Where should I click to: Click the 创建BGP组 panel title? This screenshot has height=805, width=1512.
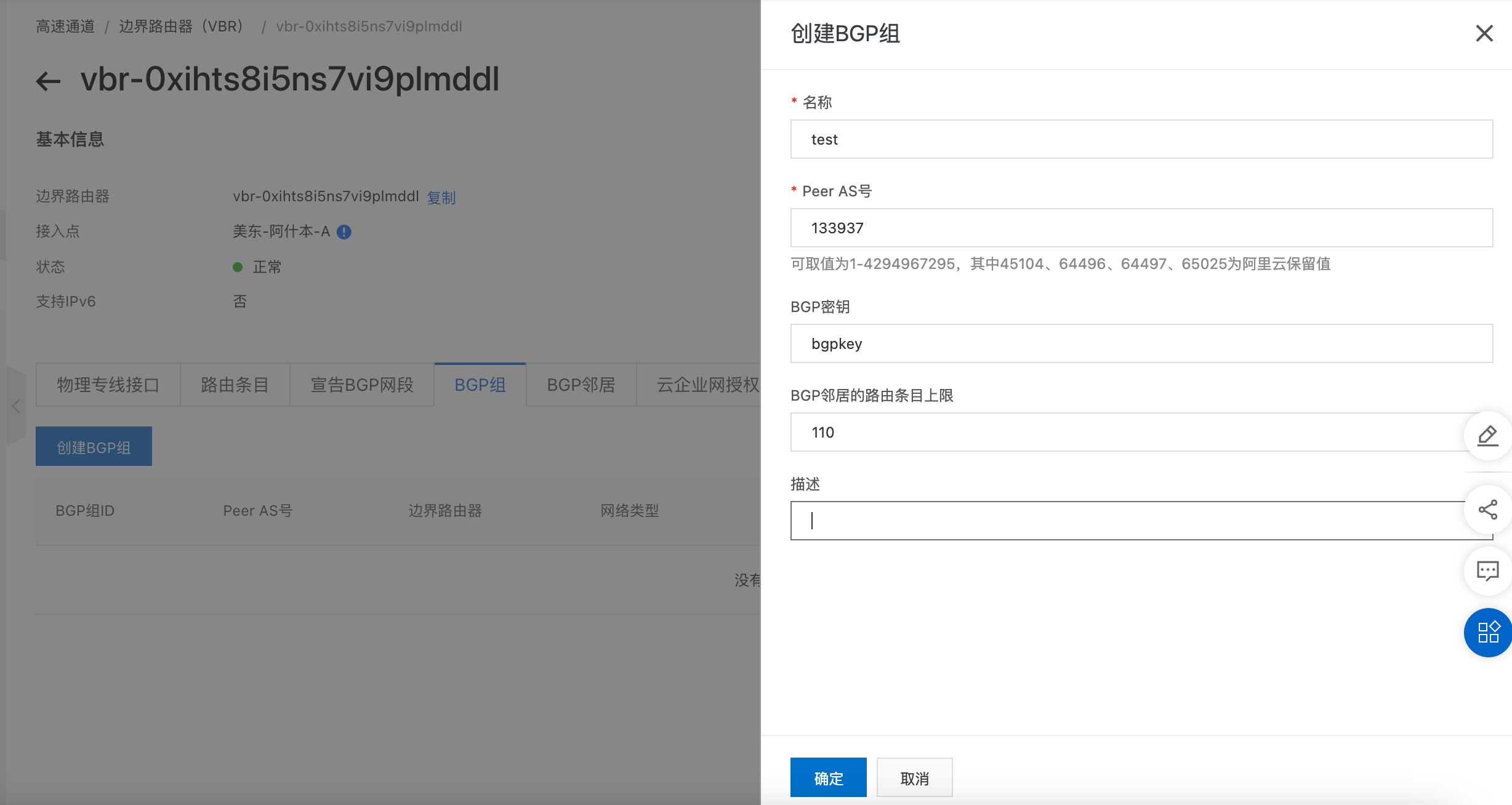click(x=845, y=33)
